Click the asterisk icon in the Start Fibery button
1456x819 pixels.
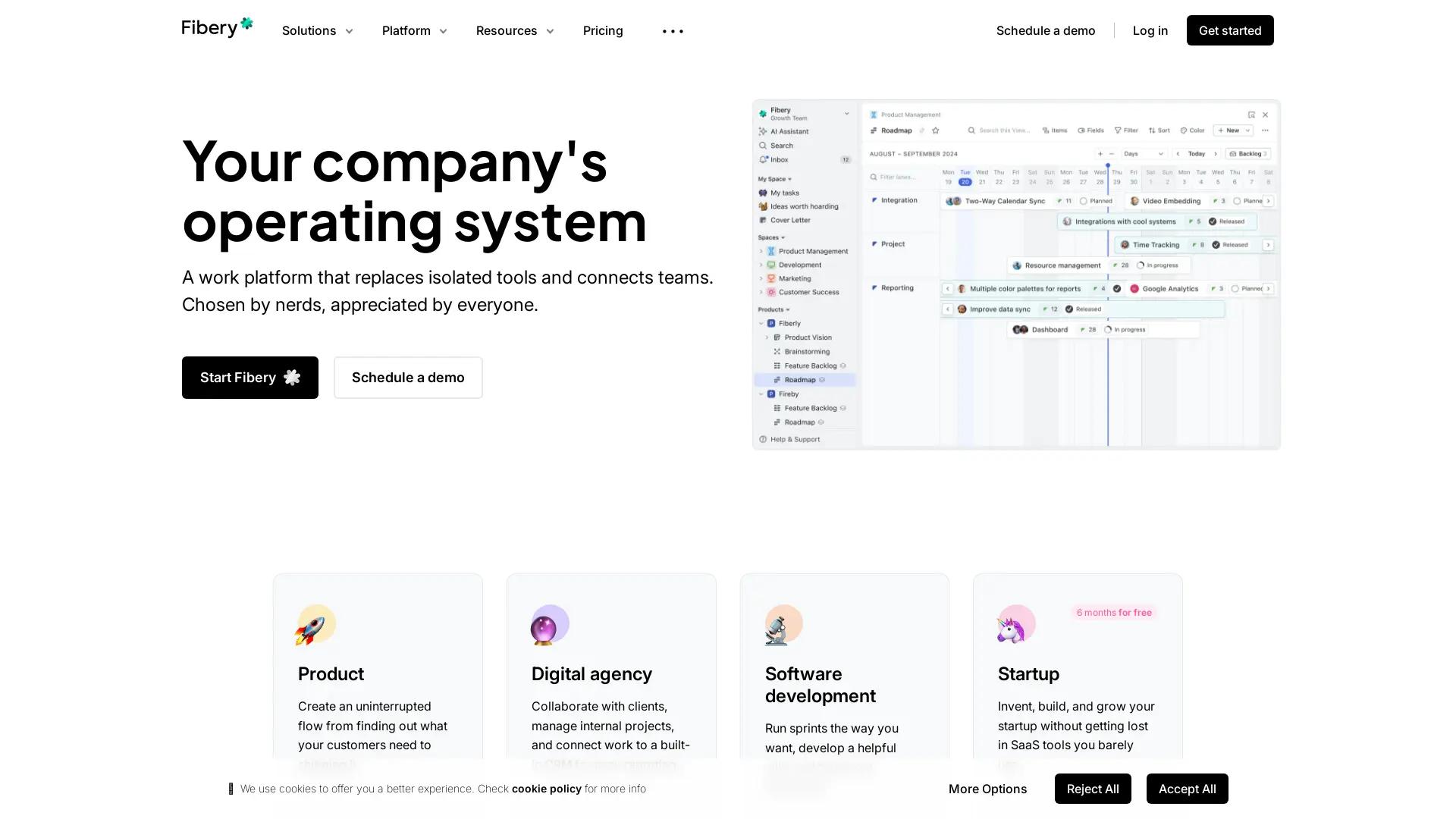tap(292, 378)
